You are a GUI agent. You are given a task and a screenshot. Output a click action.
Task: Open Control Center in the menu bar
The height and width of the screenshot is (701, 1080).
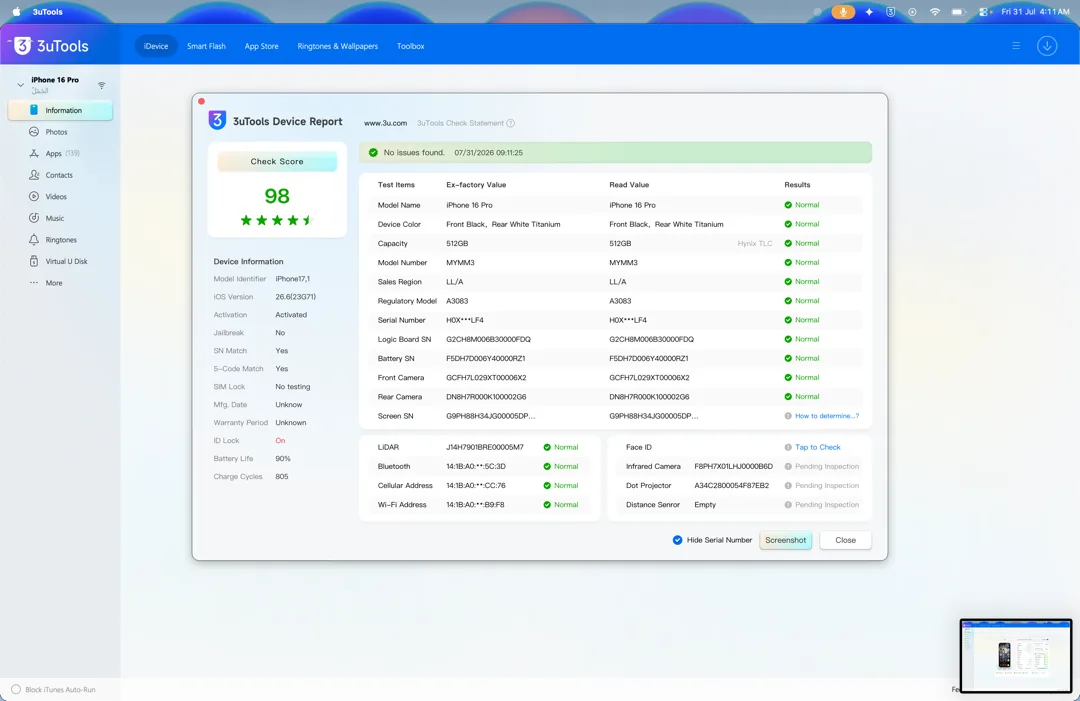[x=984, y=12]
